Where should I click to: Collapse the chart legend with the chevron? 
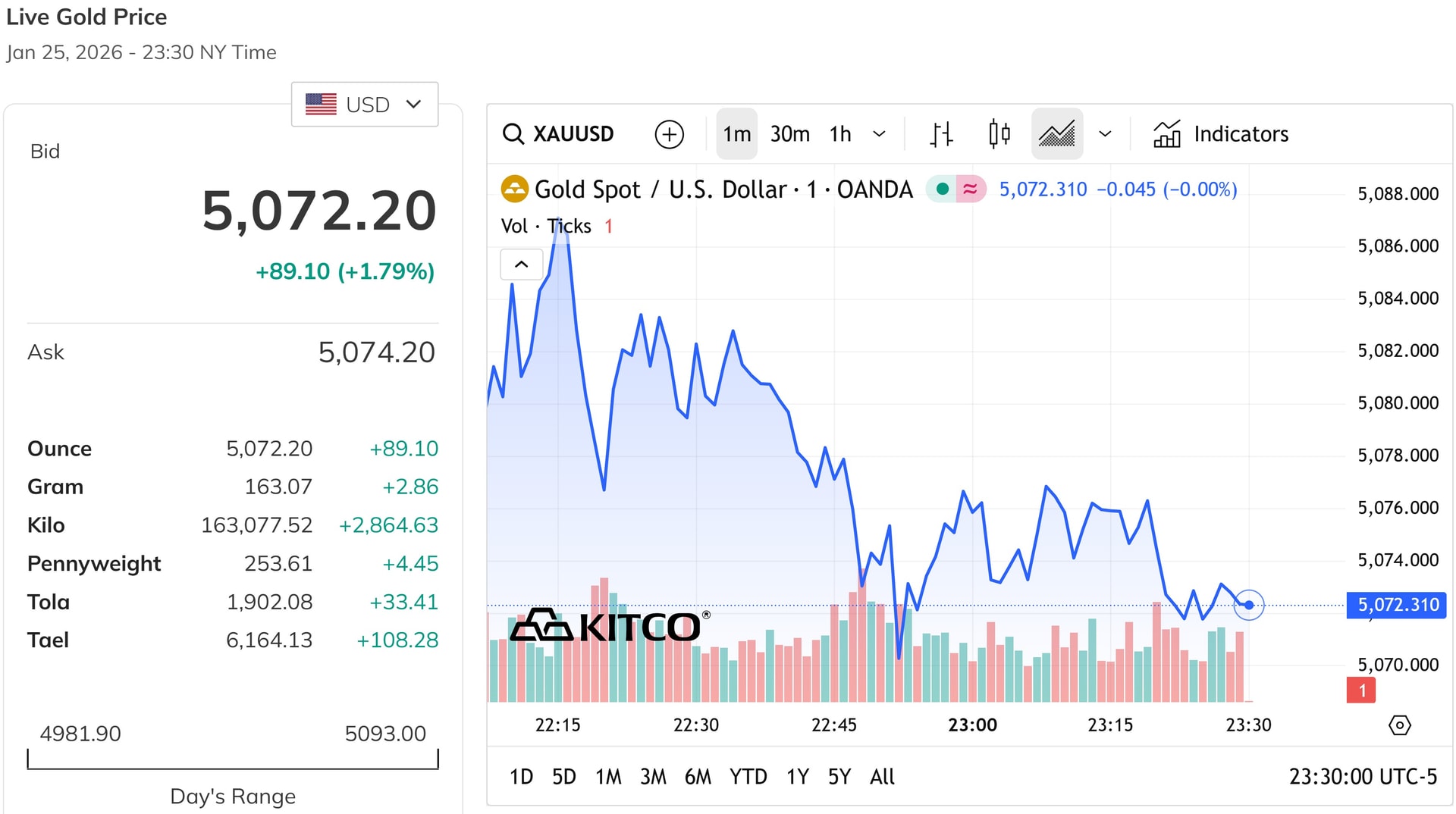(521, 265)
